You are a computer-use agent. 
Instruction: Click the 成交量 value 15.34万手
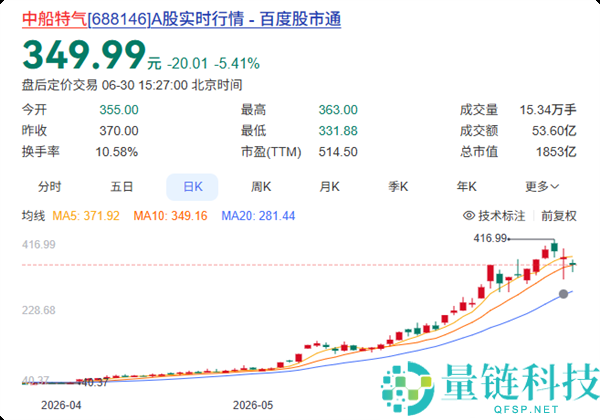coord(548,110)
